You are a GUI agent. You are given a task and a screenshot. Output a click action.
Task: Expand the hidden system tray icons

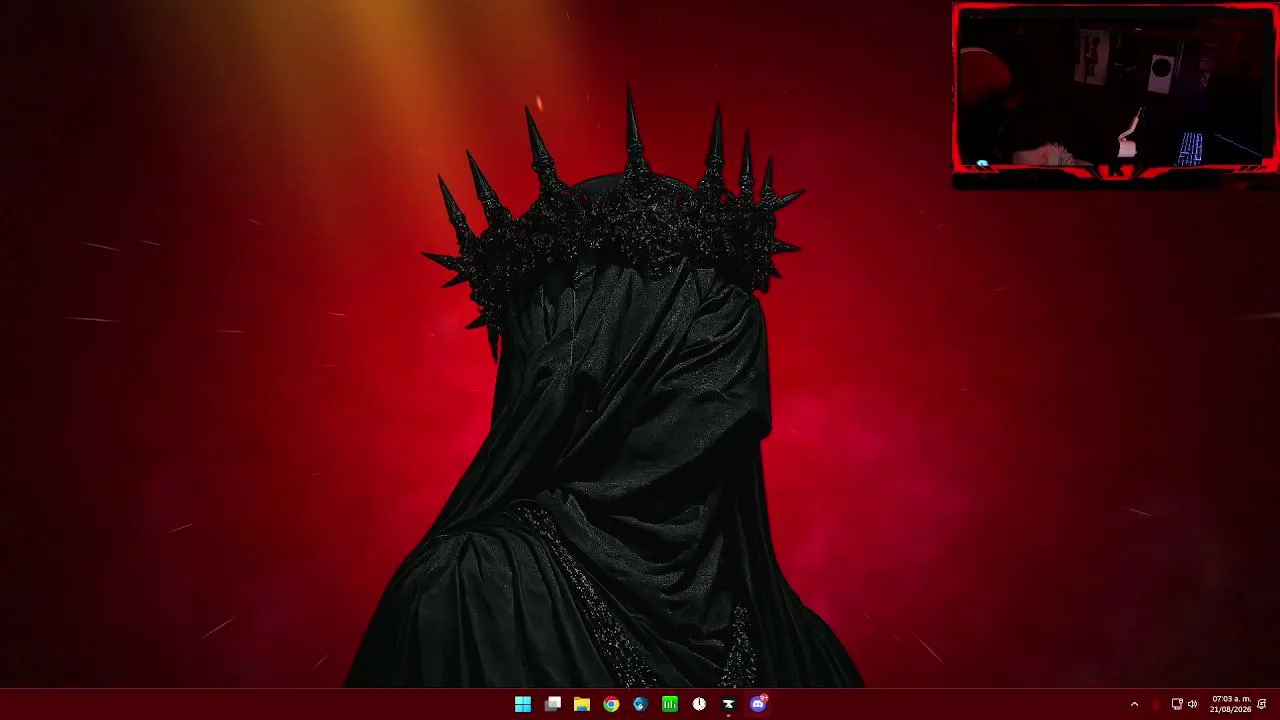[1134, 704]
